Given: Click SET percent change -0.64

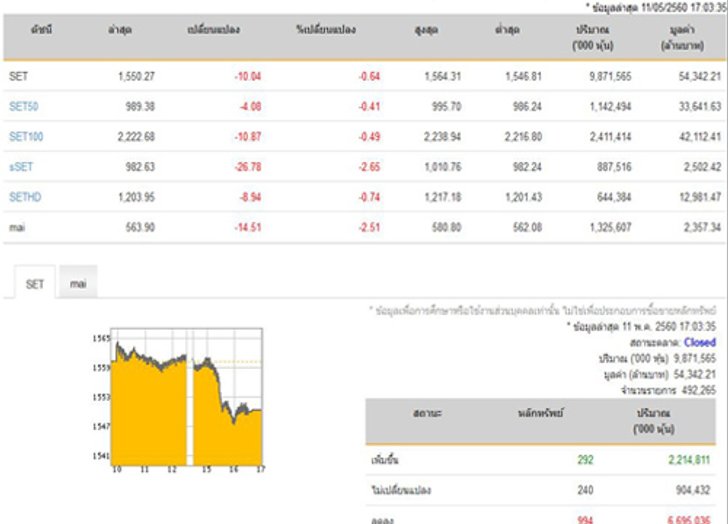Looking at the screenshot, I should (x=369, y=76).
